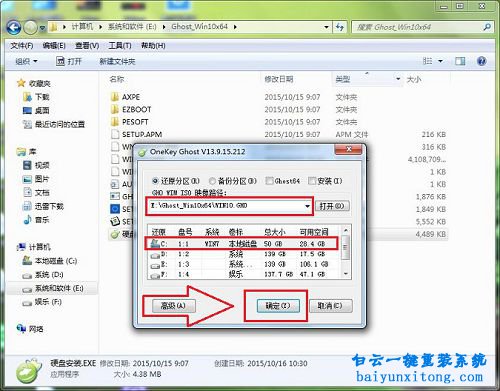Click the 确定(Y) button
Screen dimensions: 500x391
(278, 306)
